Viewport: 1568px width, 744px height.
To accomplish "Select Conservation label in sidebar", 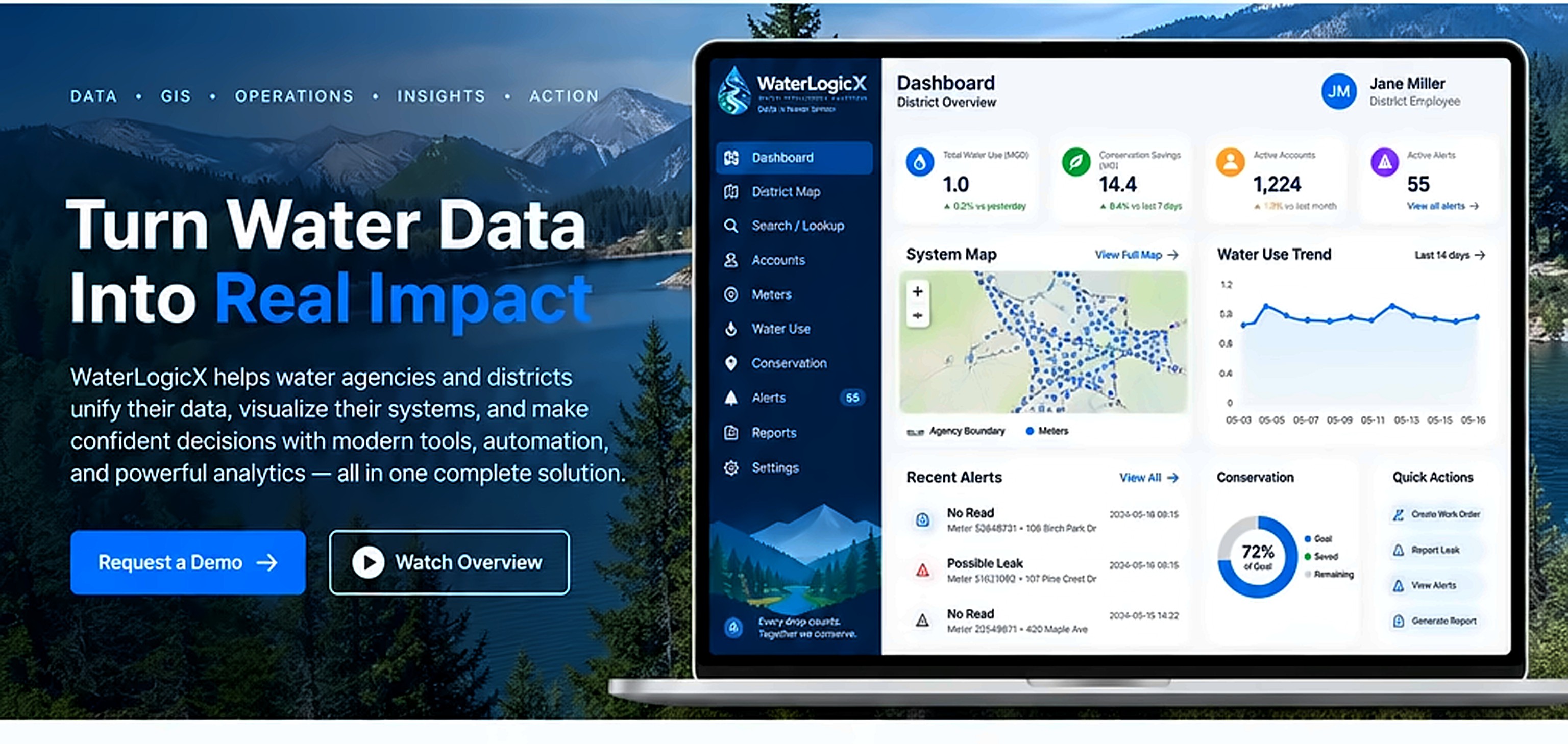I will pyautogui.click(x=789, y=363).
